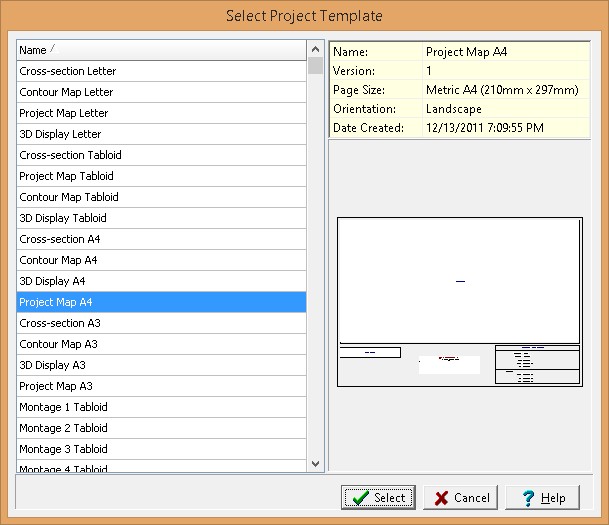The width and height of the screenshot is (609, 525).
Task: Choose Montage 3 Tabloid from list
Action: tap(64, 449)
